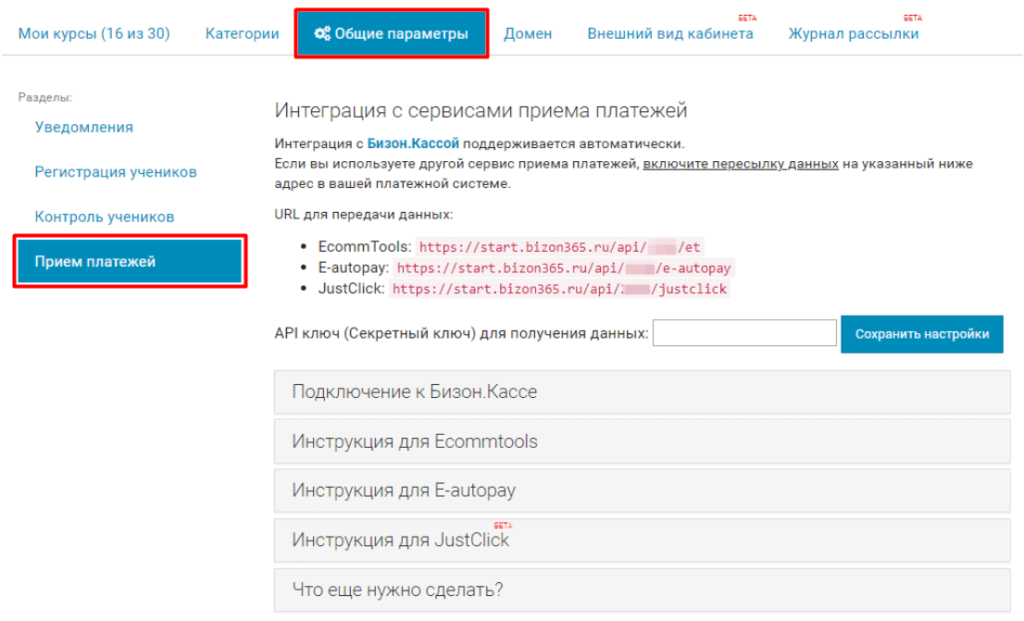Click the API ключ input field
The width and height of the screenshot is (1024, 621).
pyautogui.click(x=744, y=333)
